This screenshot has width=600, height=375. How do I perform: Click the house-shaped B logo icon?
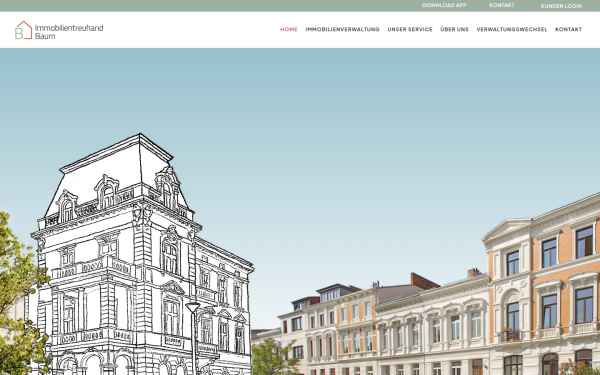[23, 30]
